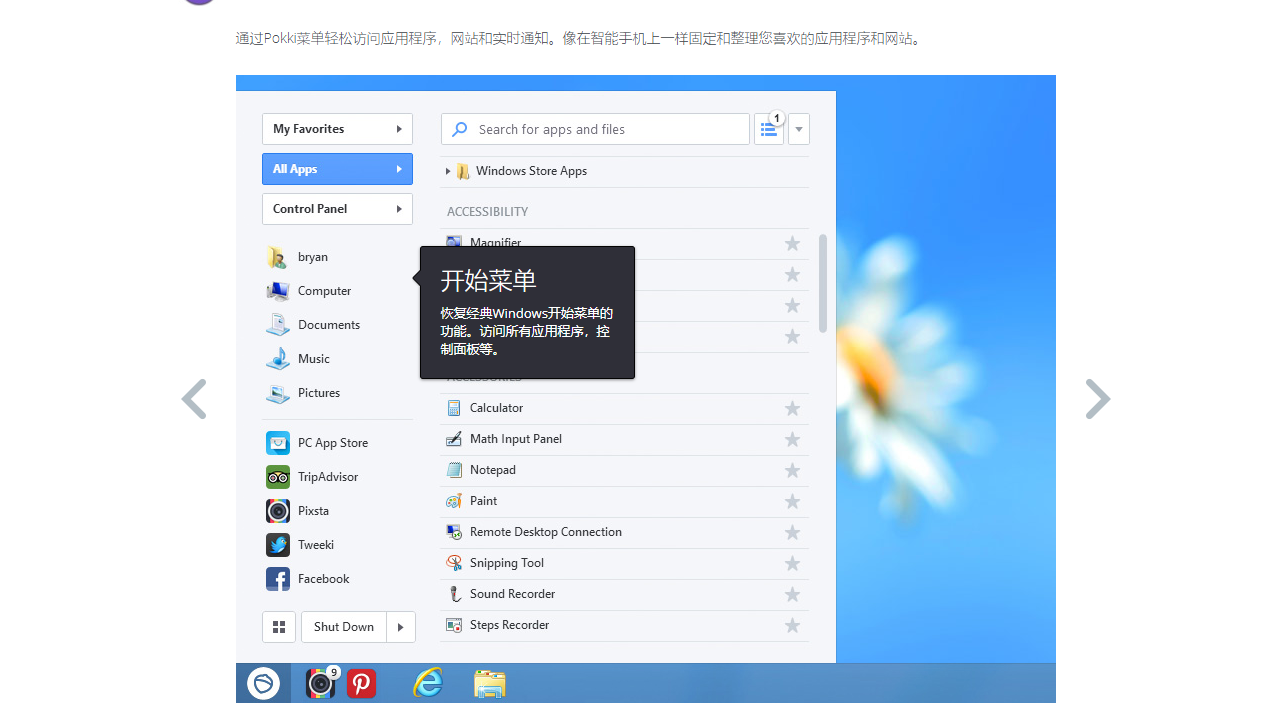Open My Favorites
The image size is (1280, 720).
(x=337, y=129)
